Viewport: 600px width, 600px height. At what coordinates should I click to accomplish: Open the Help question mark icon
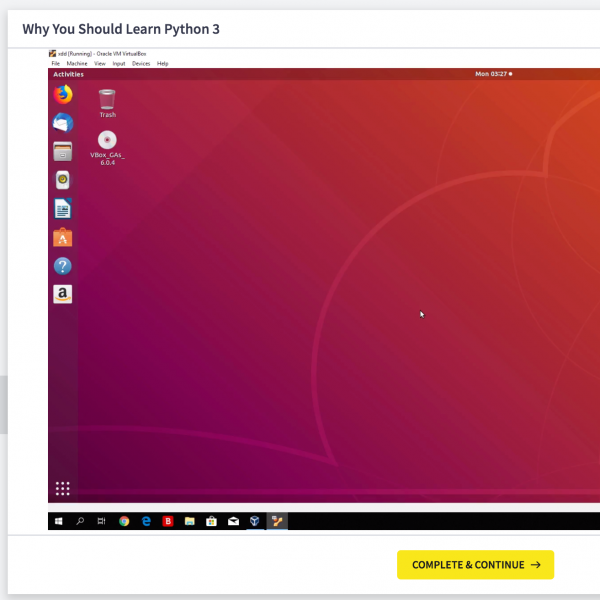[63, 266]
